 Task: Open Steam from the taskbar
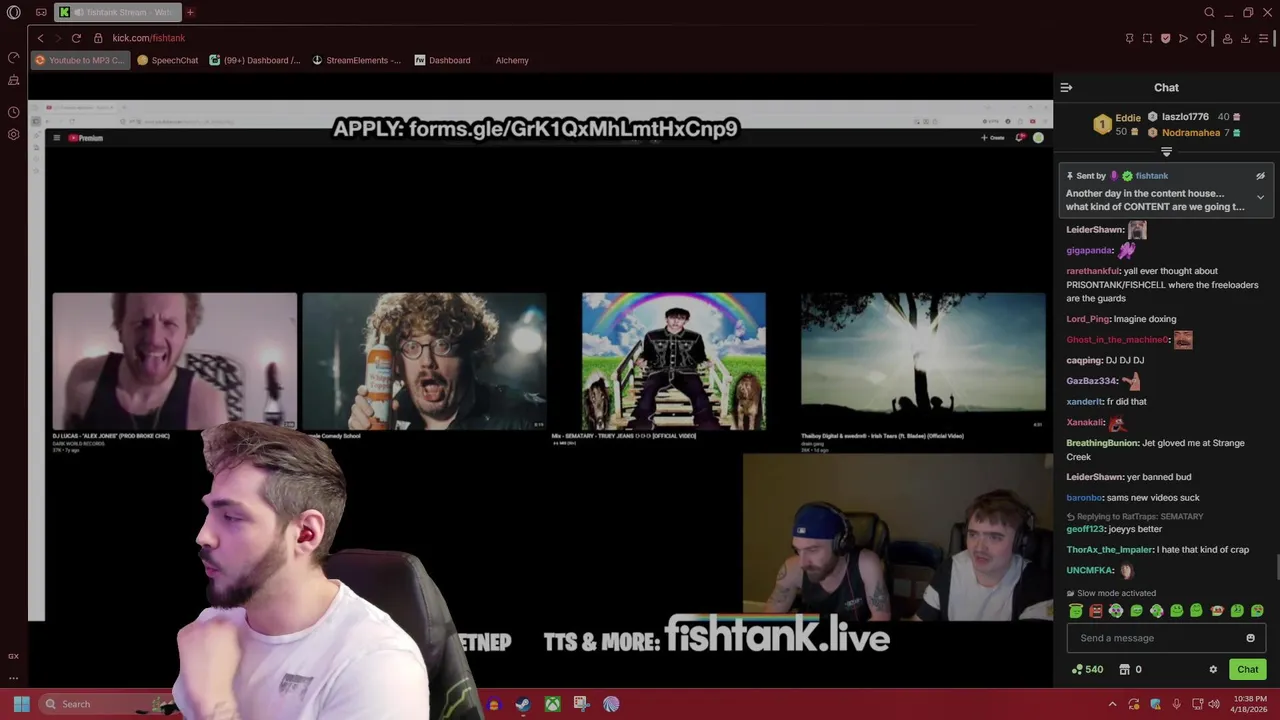[523, 704]
